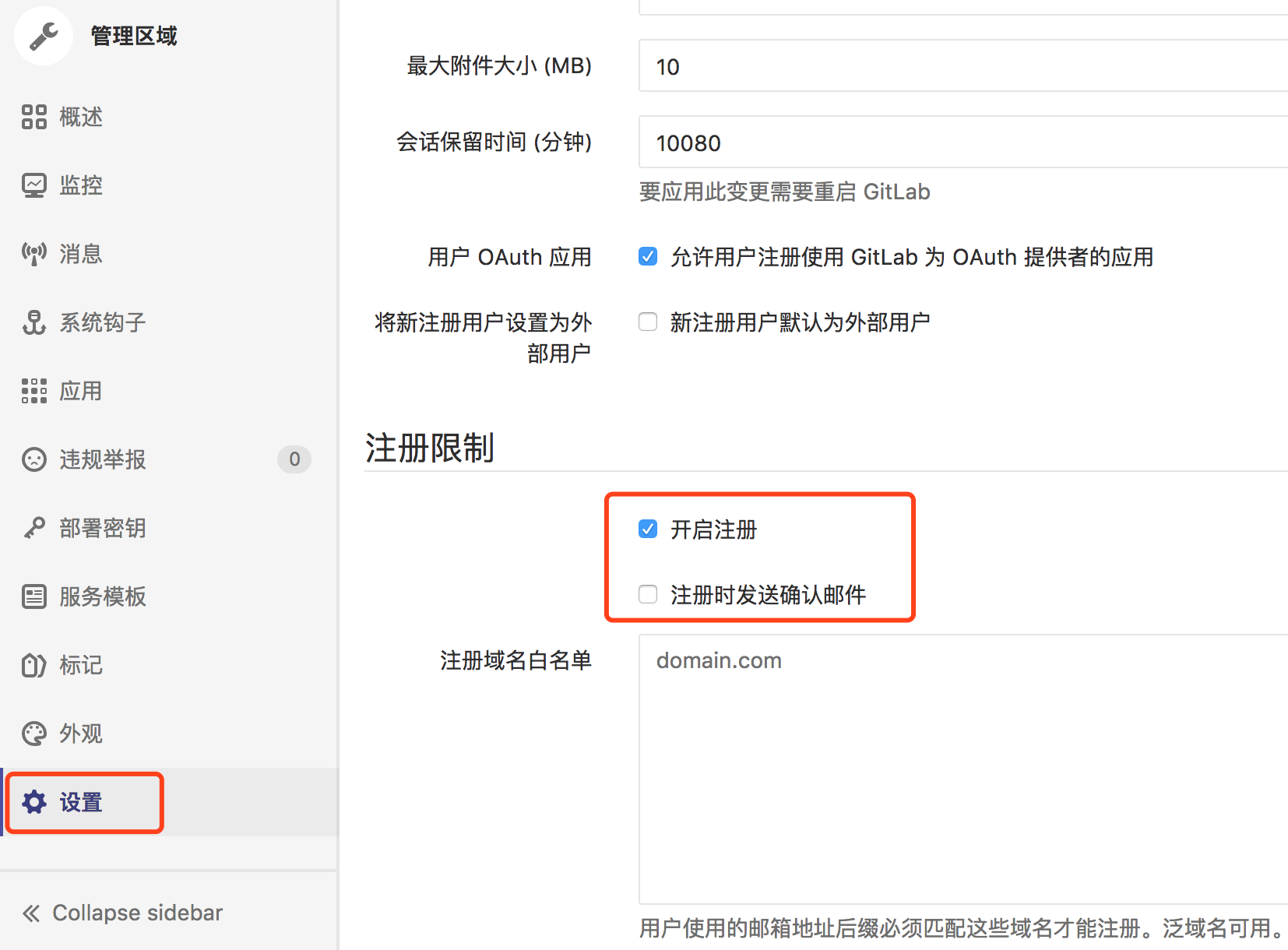The height and width of the screenshot is (950, 1288).
Task: Click the email domain whitelist help text
Action: click(x=962, y=928)
